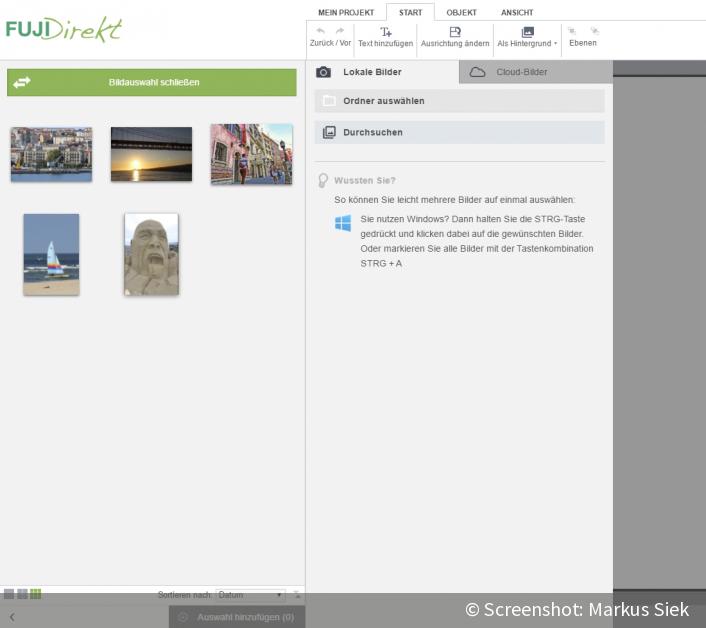Image resolution: width=706 pixels, height=628 pixels.
Task: Click the text 'STRG + A'
Action: click(381, 263)
